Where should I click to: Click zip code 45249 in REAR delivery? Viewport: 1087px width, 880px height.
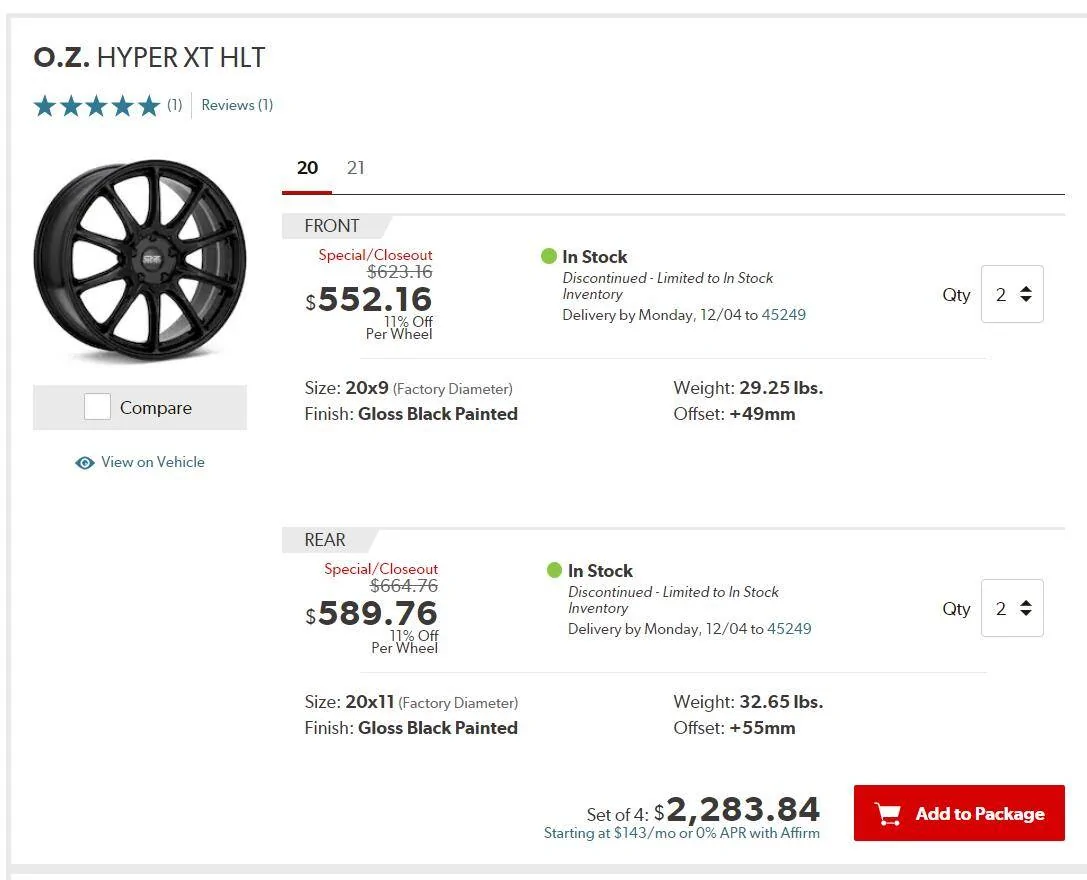coord(789,629)
